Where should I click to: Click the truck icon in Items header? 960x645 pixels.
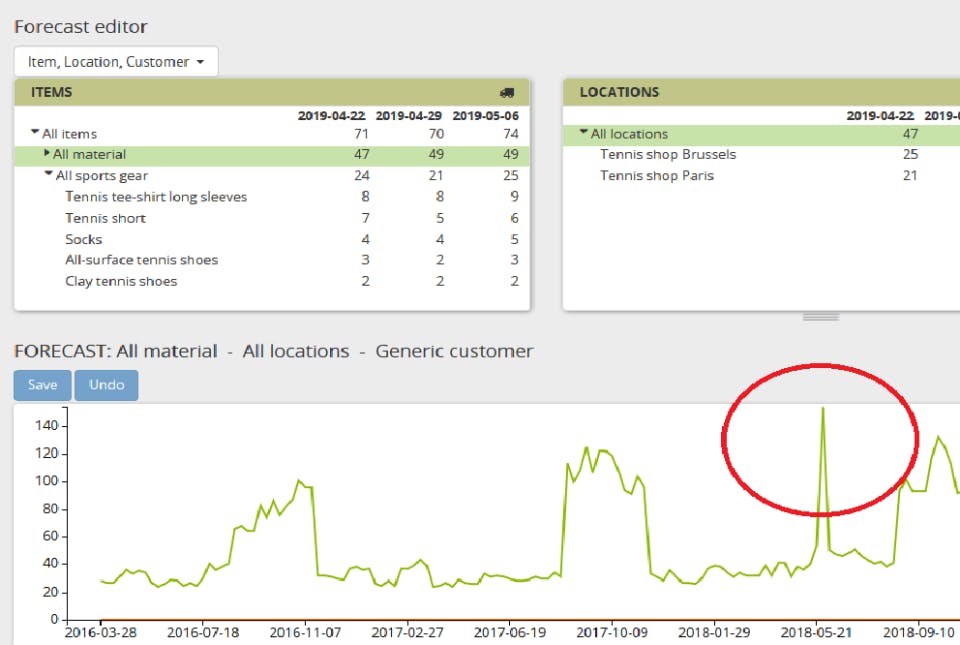[x=507, y=92]
